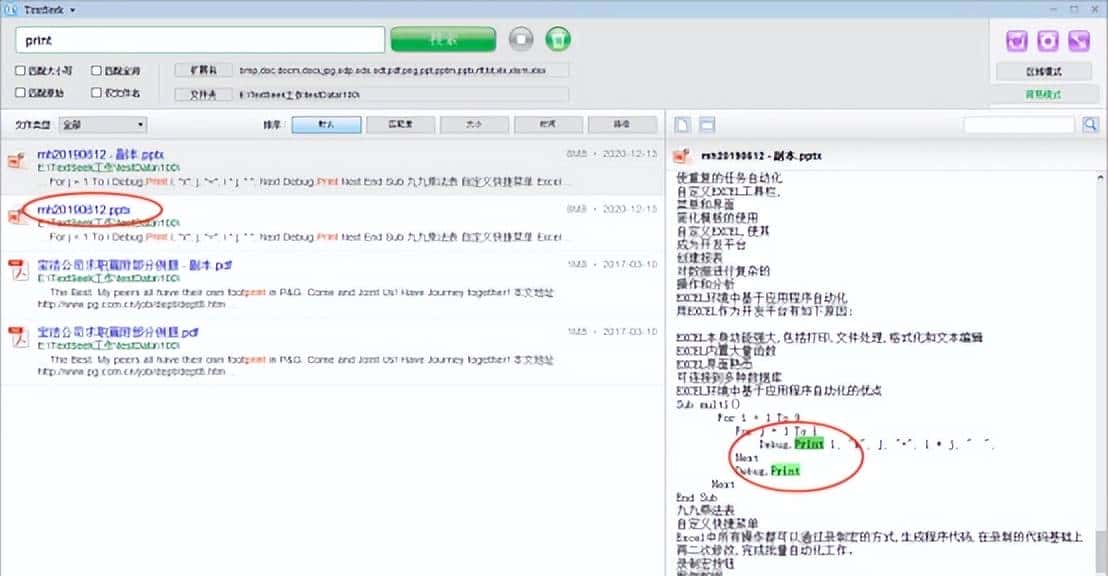Open the TextSeek title-bar dropdown arrow
The image size is (1108, 576).
coord(72,10)
